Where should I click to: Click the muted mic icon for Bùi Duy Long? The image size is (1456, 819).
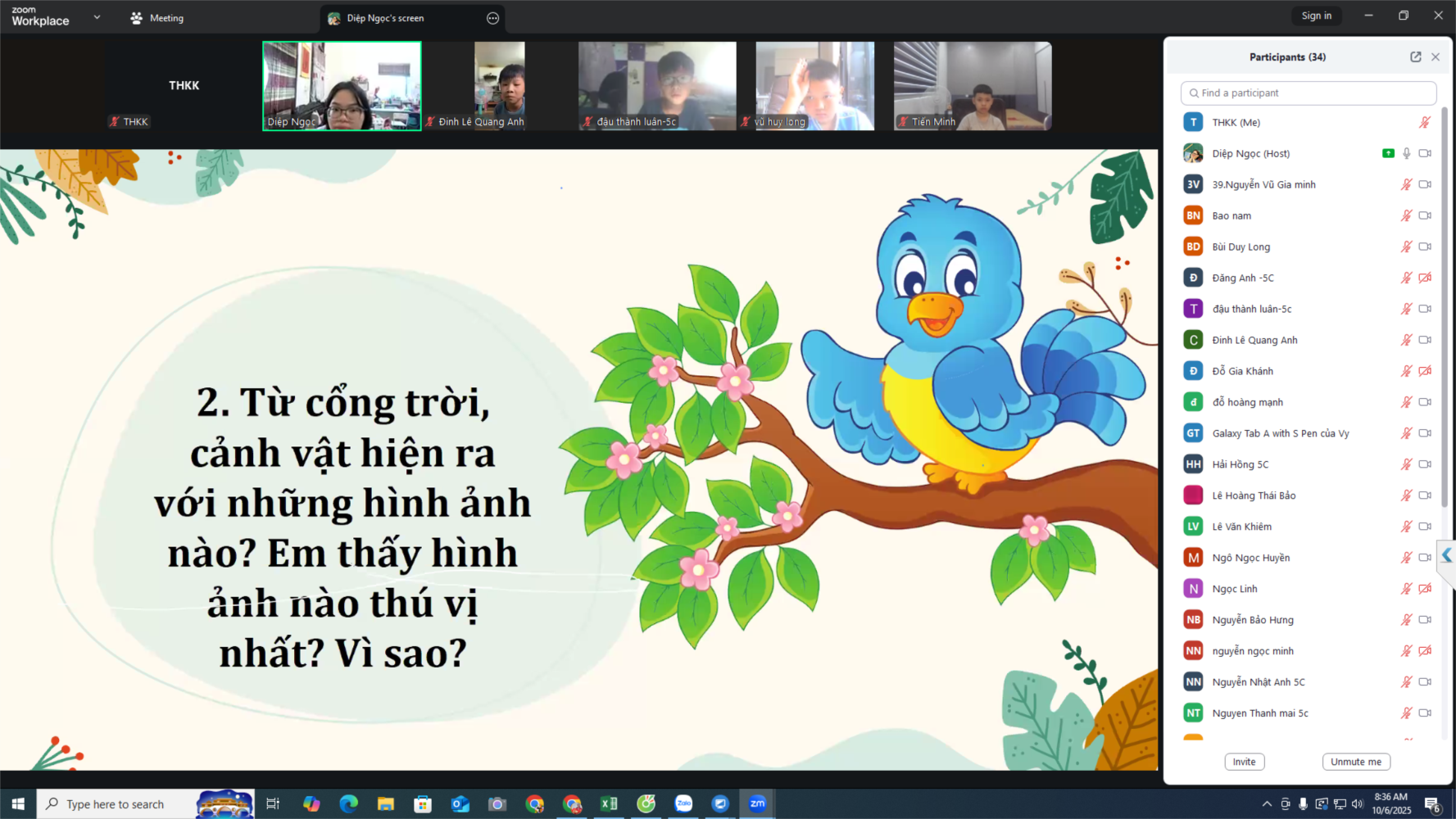[x=1406, y=247]
